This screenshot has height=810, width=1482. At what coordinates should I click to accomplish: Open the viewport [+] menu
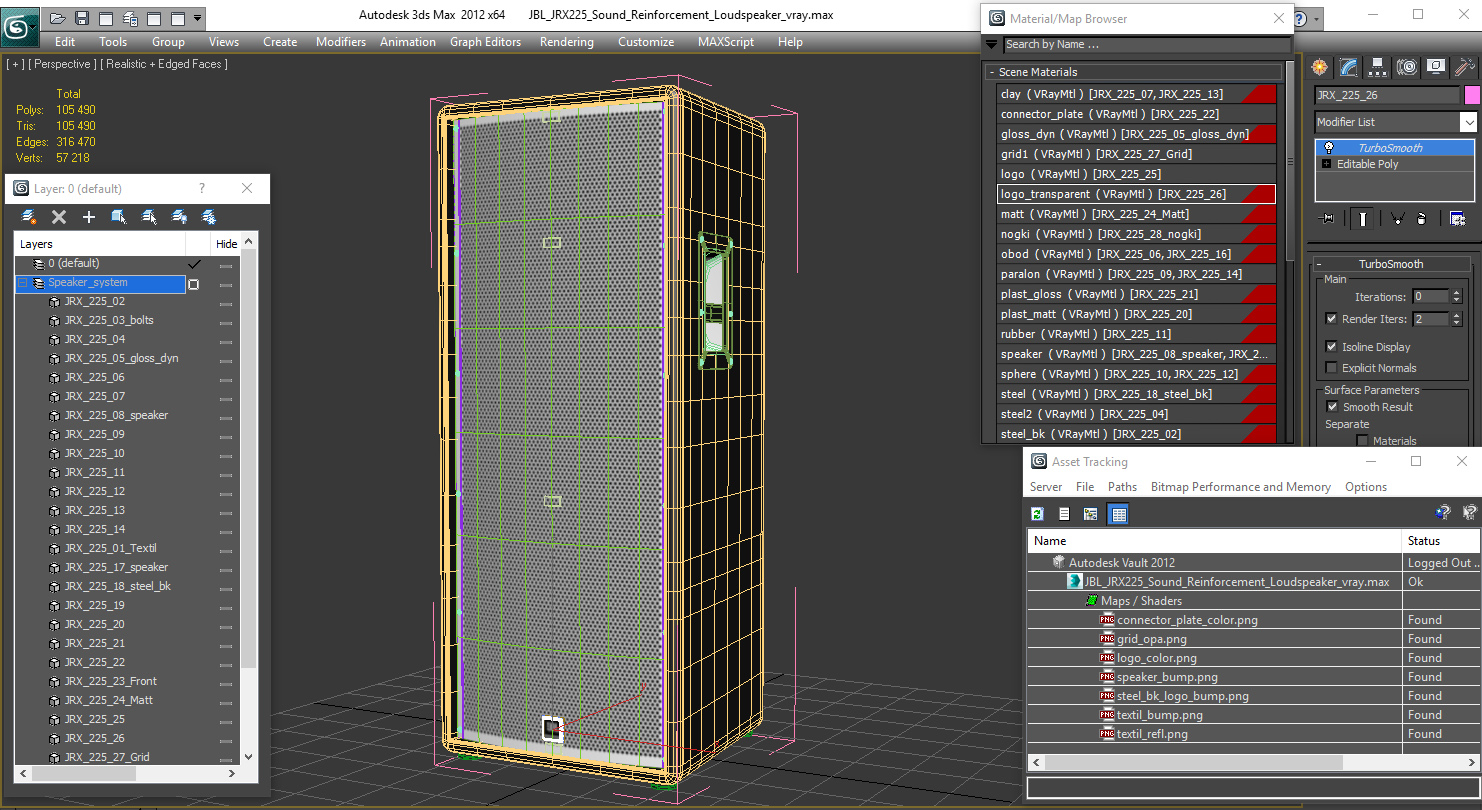tap(15, 64)
